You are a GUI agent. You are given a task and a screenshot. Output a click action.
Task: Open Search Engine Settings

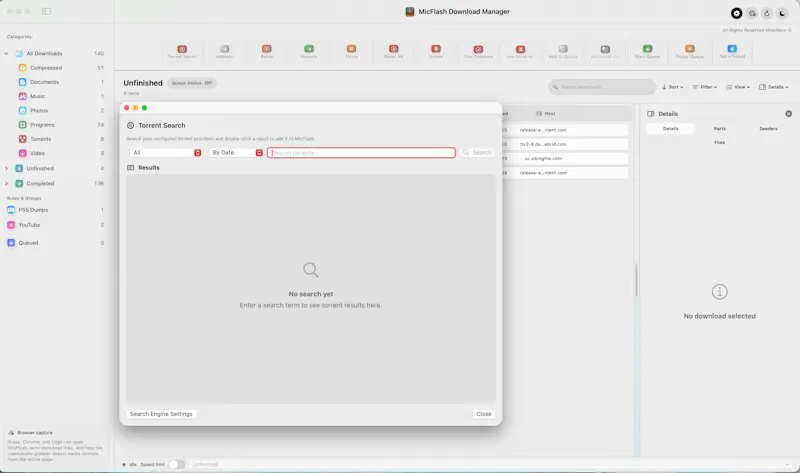point(161,414)
